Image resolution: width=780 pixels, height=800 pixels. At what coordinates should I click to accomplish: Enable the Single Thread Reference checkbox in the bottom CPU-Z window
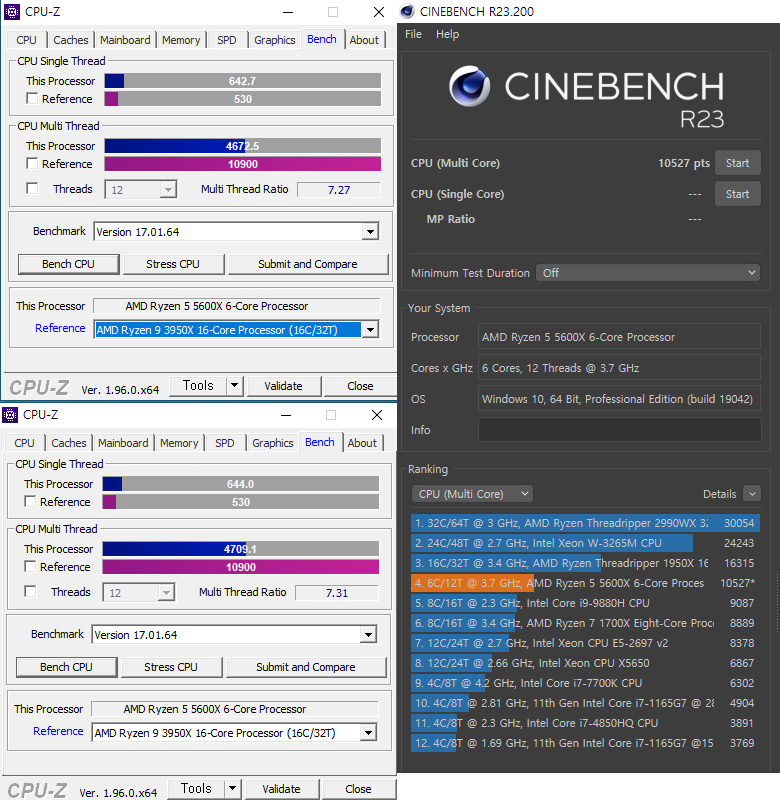(30, 501)
